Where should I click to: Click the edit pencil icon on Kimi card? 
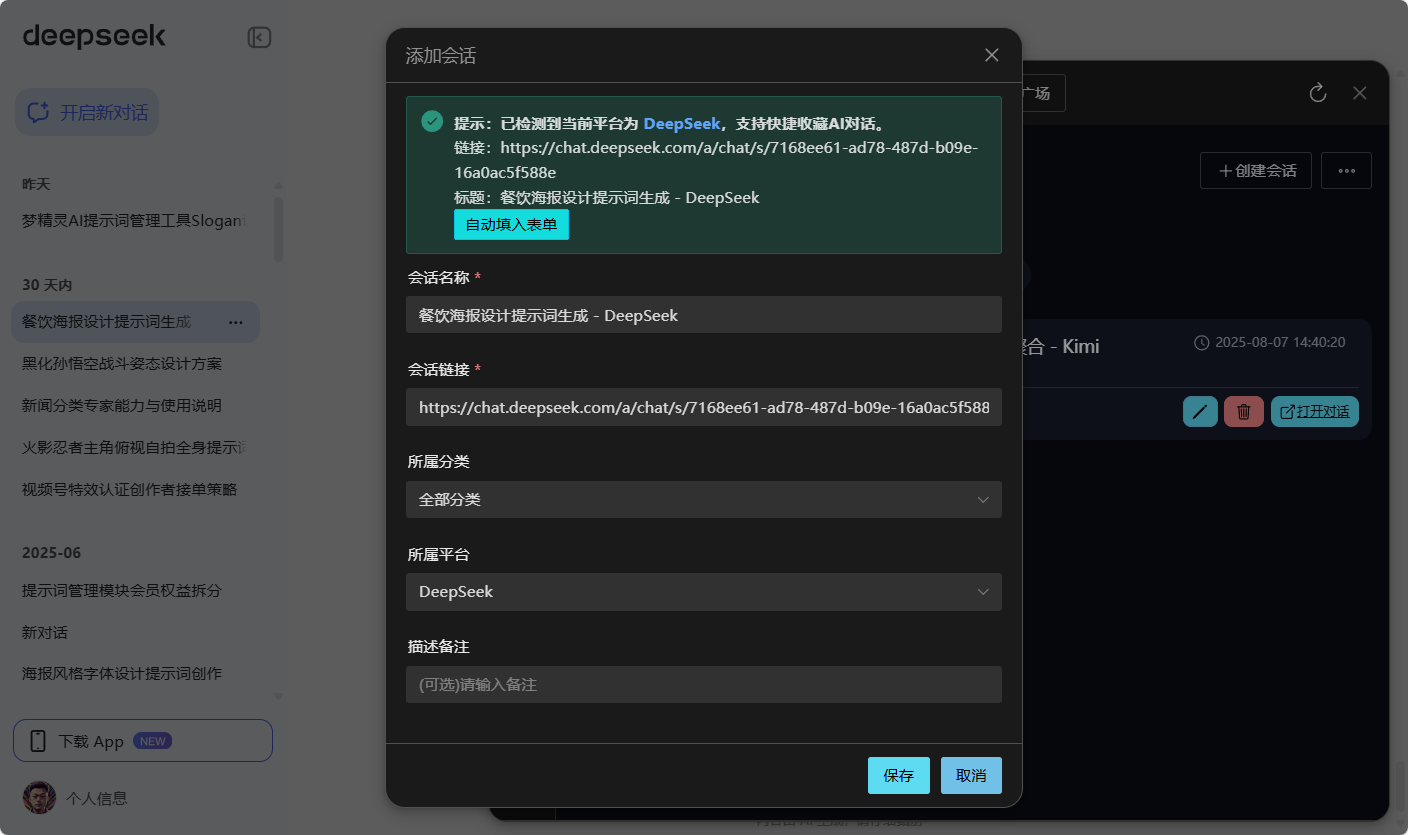pyautogui.click(x=1200, y=412)
